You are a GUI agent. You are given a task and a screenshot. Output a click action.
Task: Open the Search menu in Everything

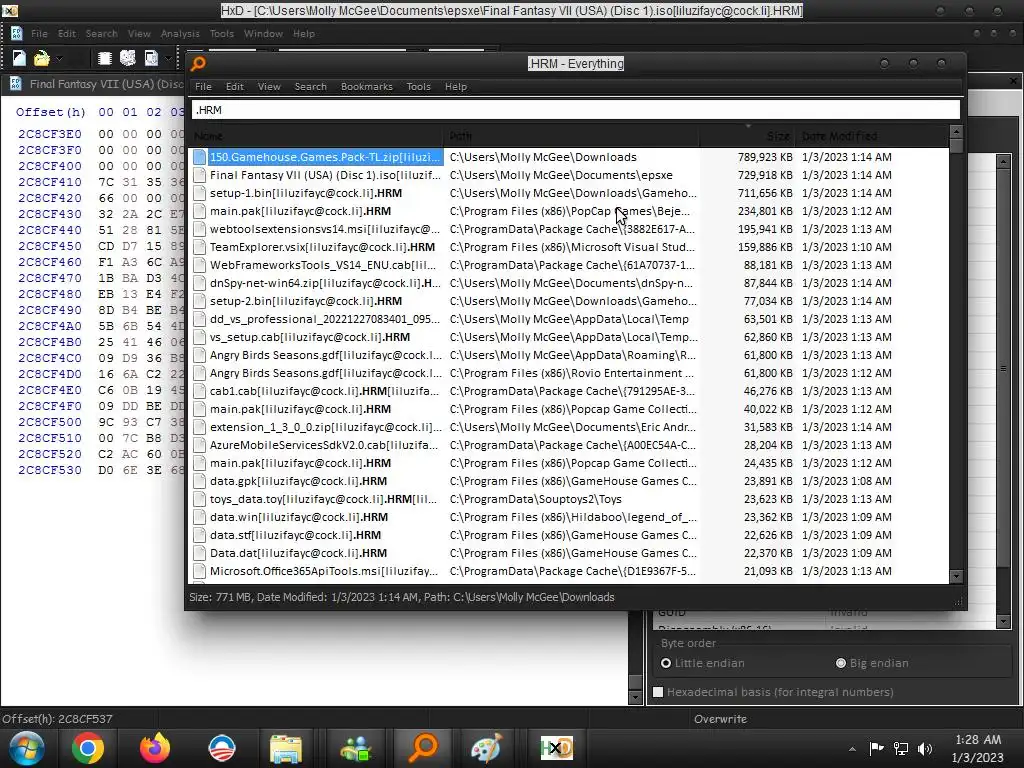pyautogui.click(x=310, y=86)
